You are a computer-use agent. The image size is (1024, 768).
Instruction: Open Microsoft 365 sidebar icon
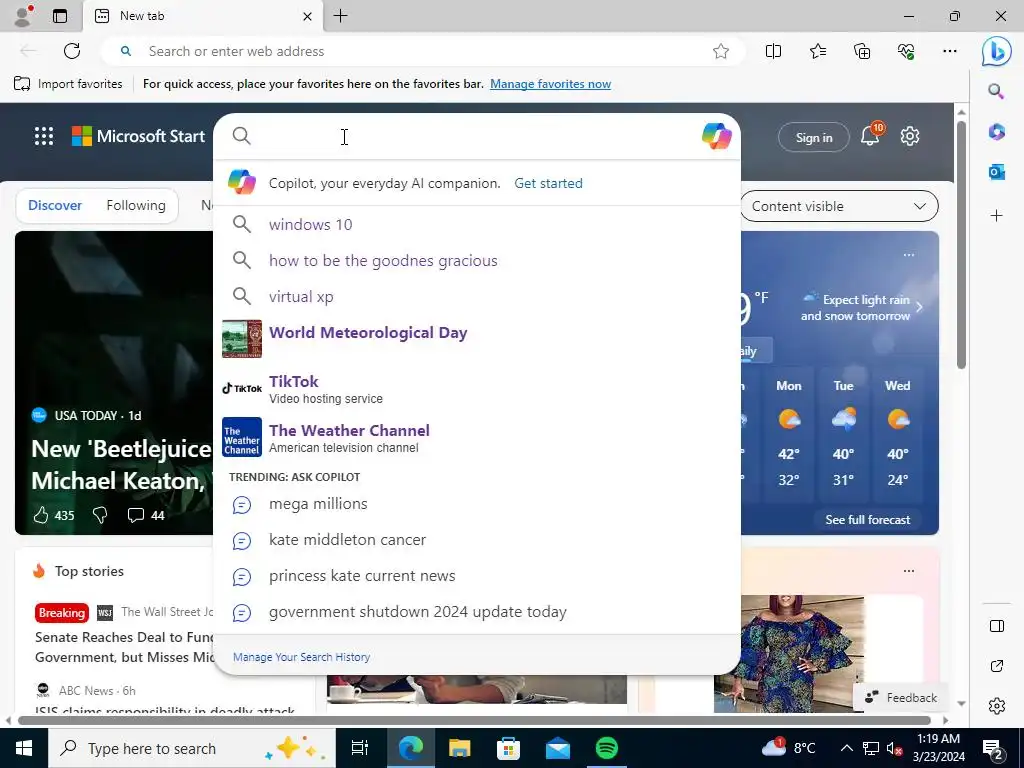(x=997, y=131)
